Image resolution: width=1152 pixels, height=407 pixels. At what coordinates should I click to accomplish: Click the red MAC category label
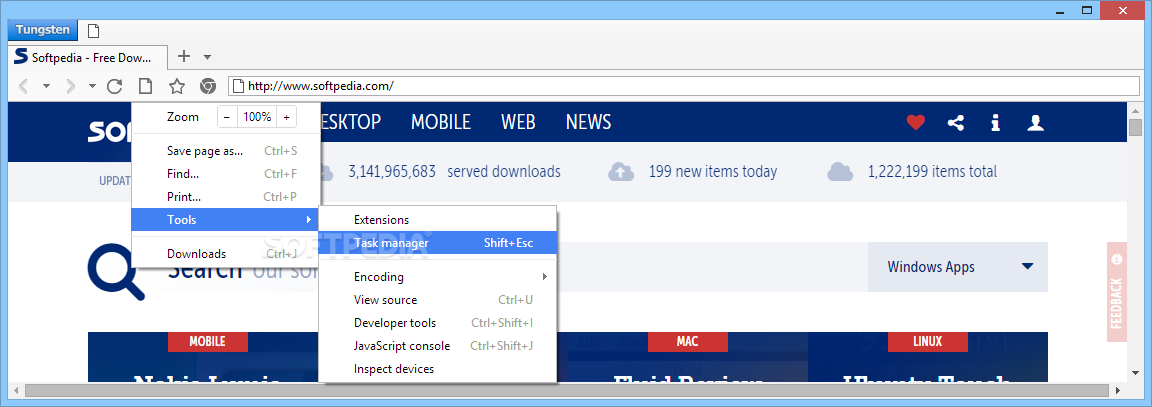pos(688,342)
